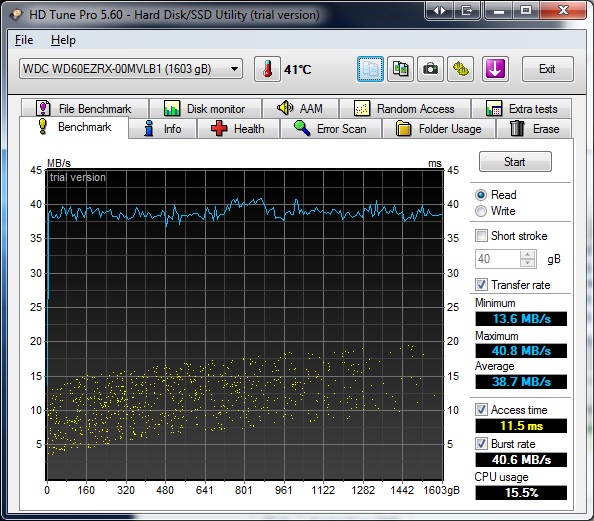Select the Benchmark tab
Image resolution: width=594 pixels, height=521 pixels.
point(74,127)
